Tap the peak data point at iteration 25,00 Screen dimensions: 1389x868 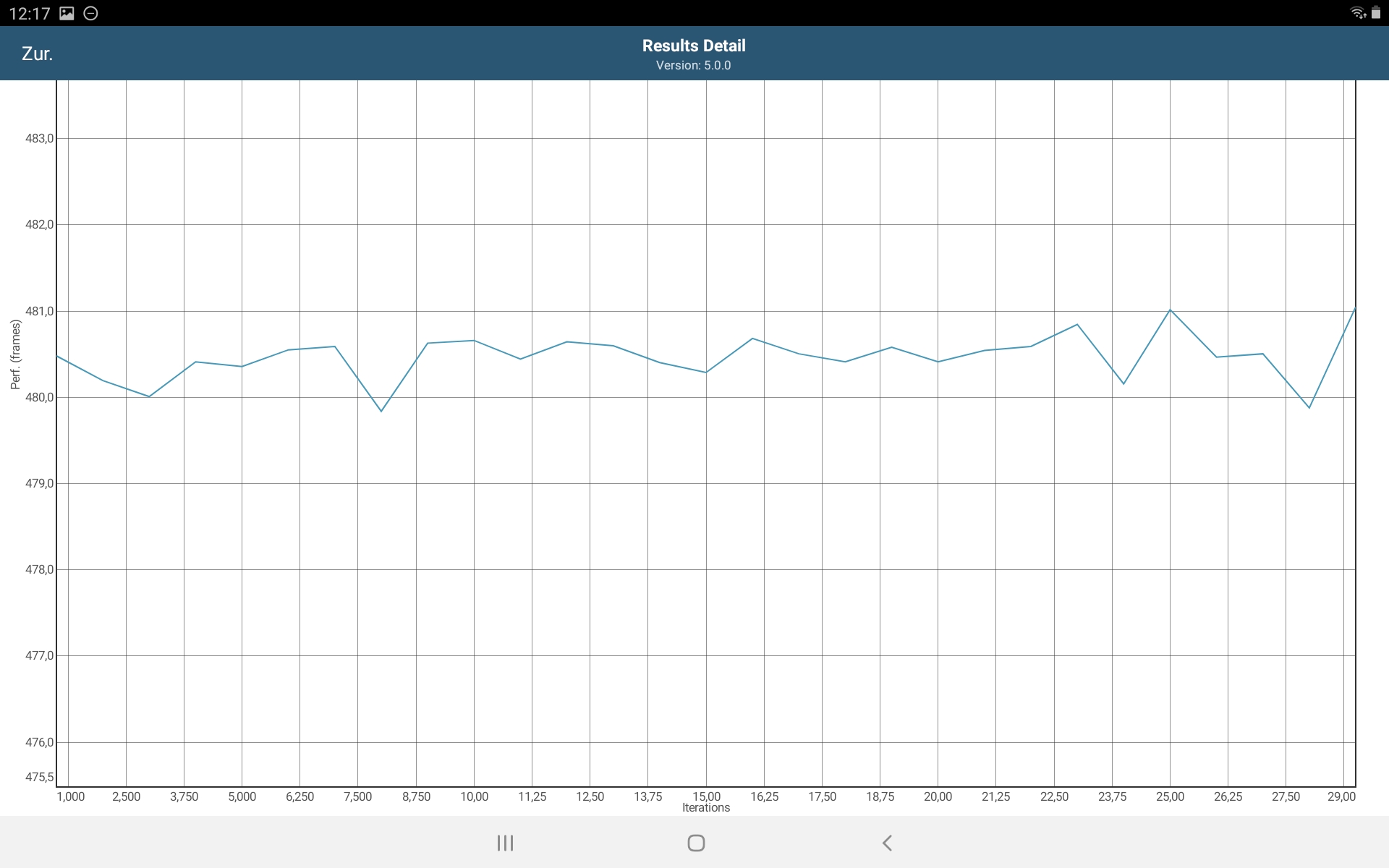coord(1170,310)
